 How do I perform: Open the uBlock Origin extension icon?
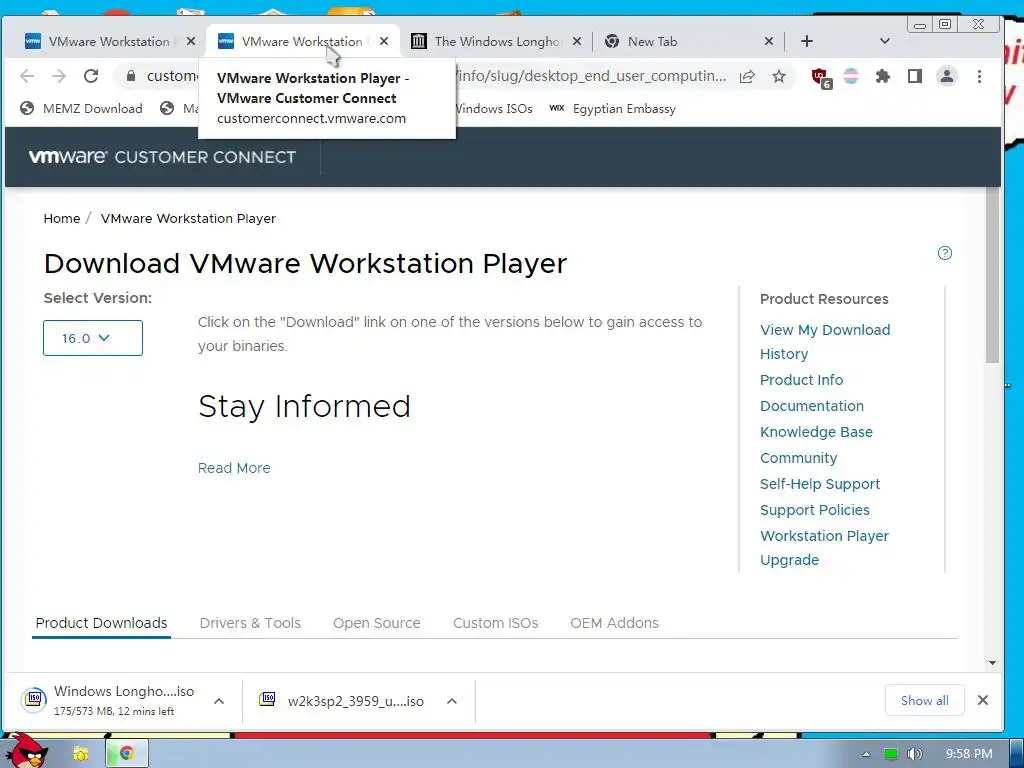pos(821,78)
